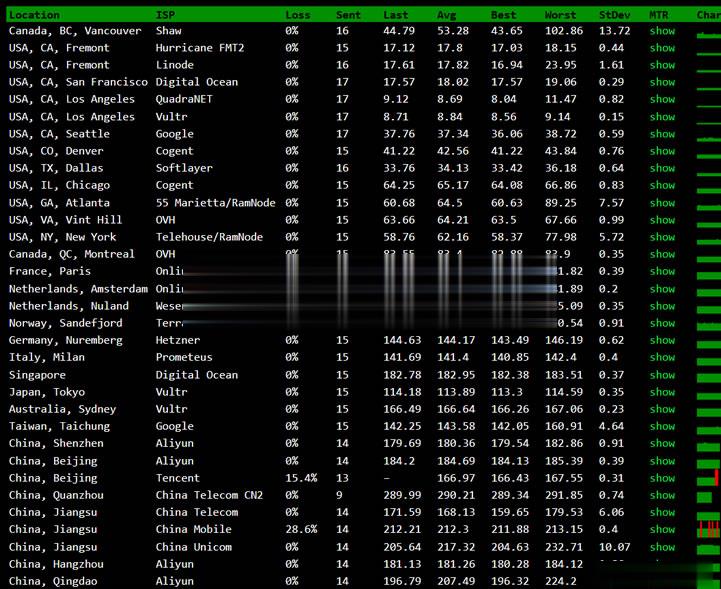Click the Last column header
The image size is (721, 589).
pos(395,15)
